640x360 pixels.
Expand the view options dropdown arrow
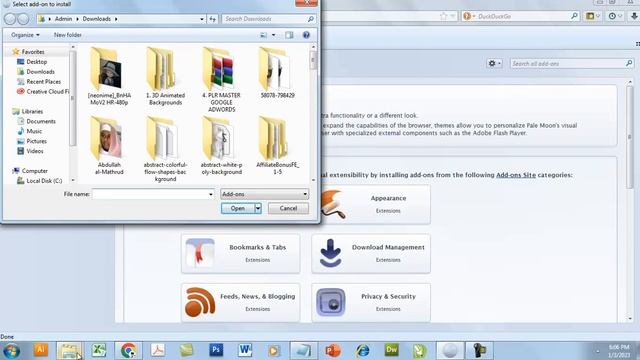[273, 35]
